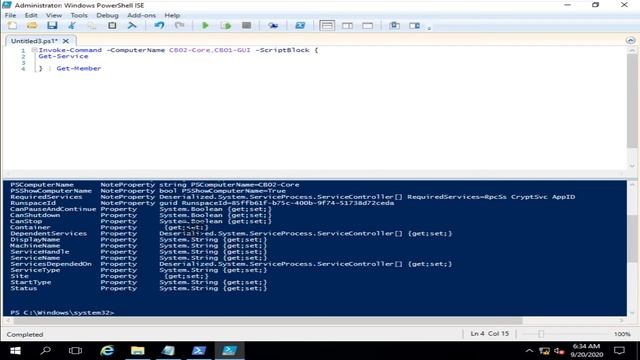Click the ServiceHandle property row
Screen dimensions: 640x360
[139, 252]
